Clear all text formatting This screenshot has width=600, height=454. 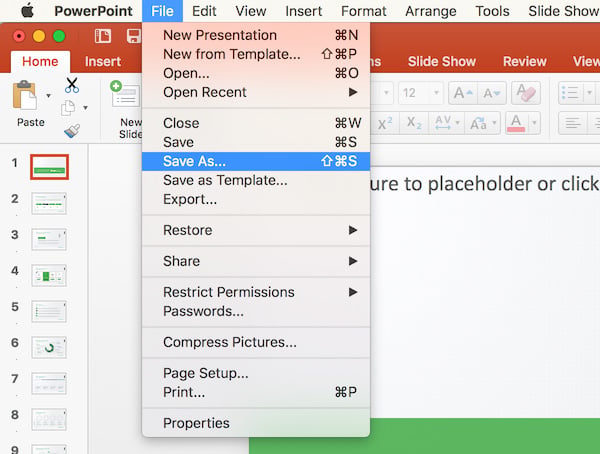526,93
